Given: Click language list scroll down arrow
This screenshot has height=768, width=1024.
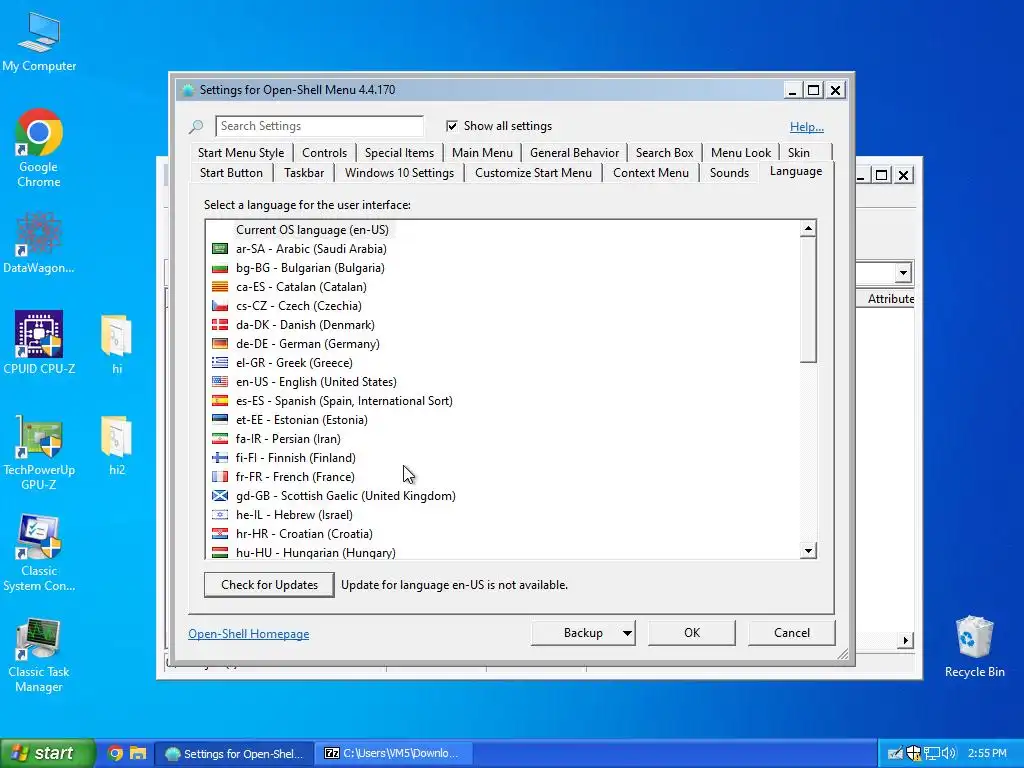Looking at the screenshot, I should (x=808, y=551).
